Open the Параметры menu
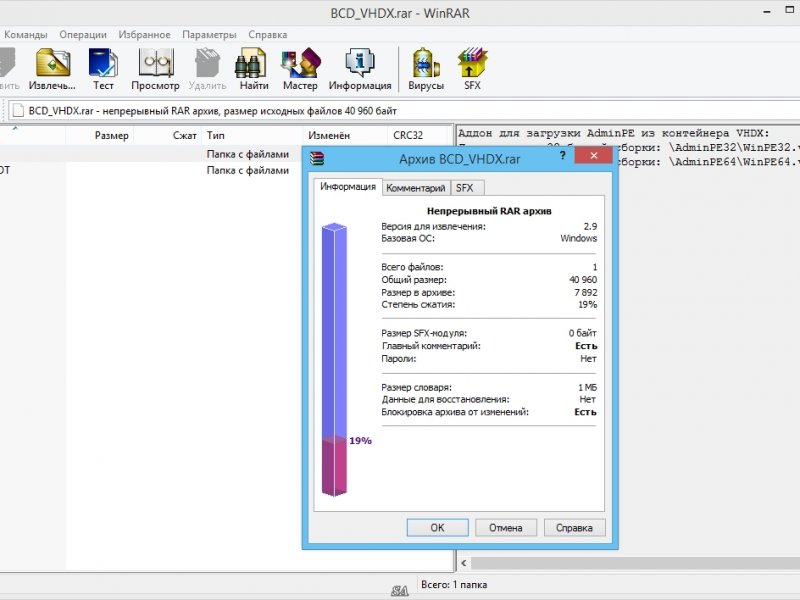 209,35
